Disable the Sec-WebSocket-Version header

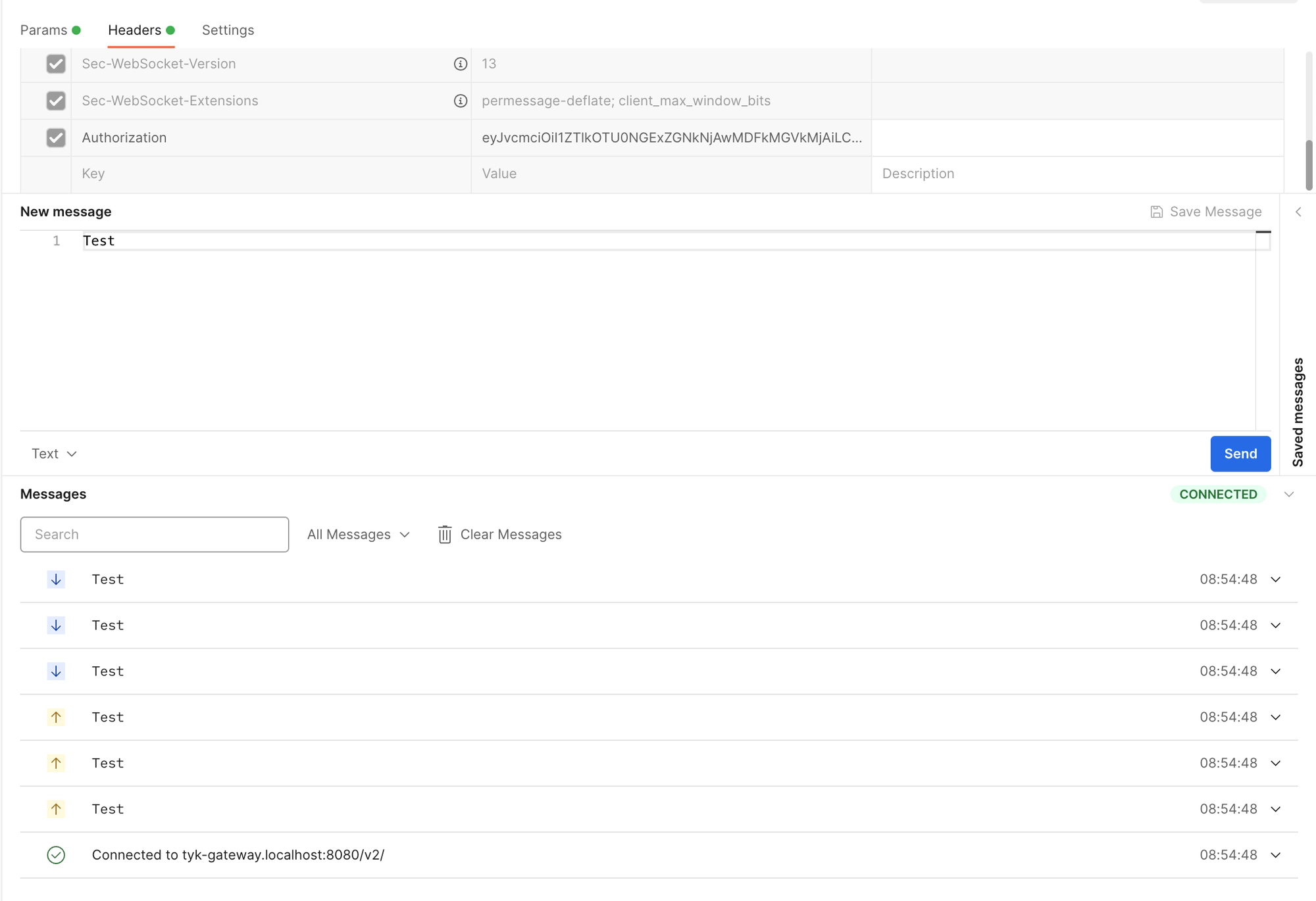(56, 64)
